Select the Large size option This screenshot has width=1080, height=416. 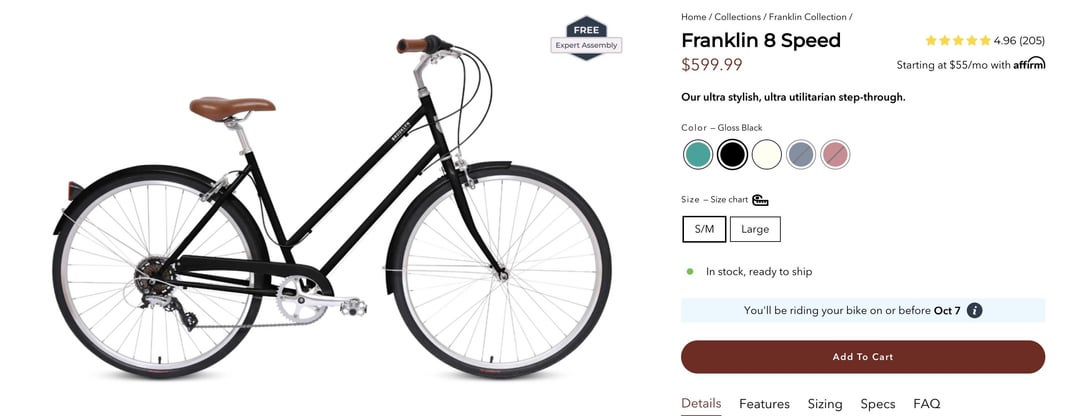[x=755, y=229]
